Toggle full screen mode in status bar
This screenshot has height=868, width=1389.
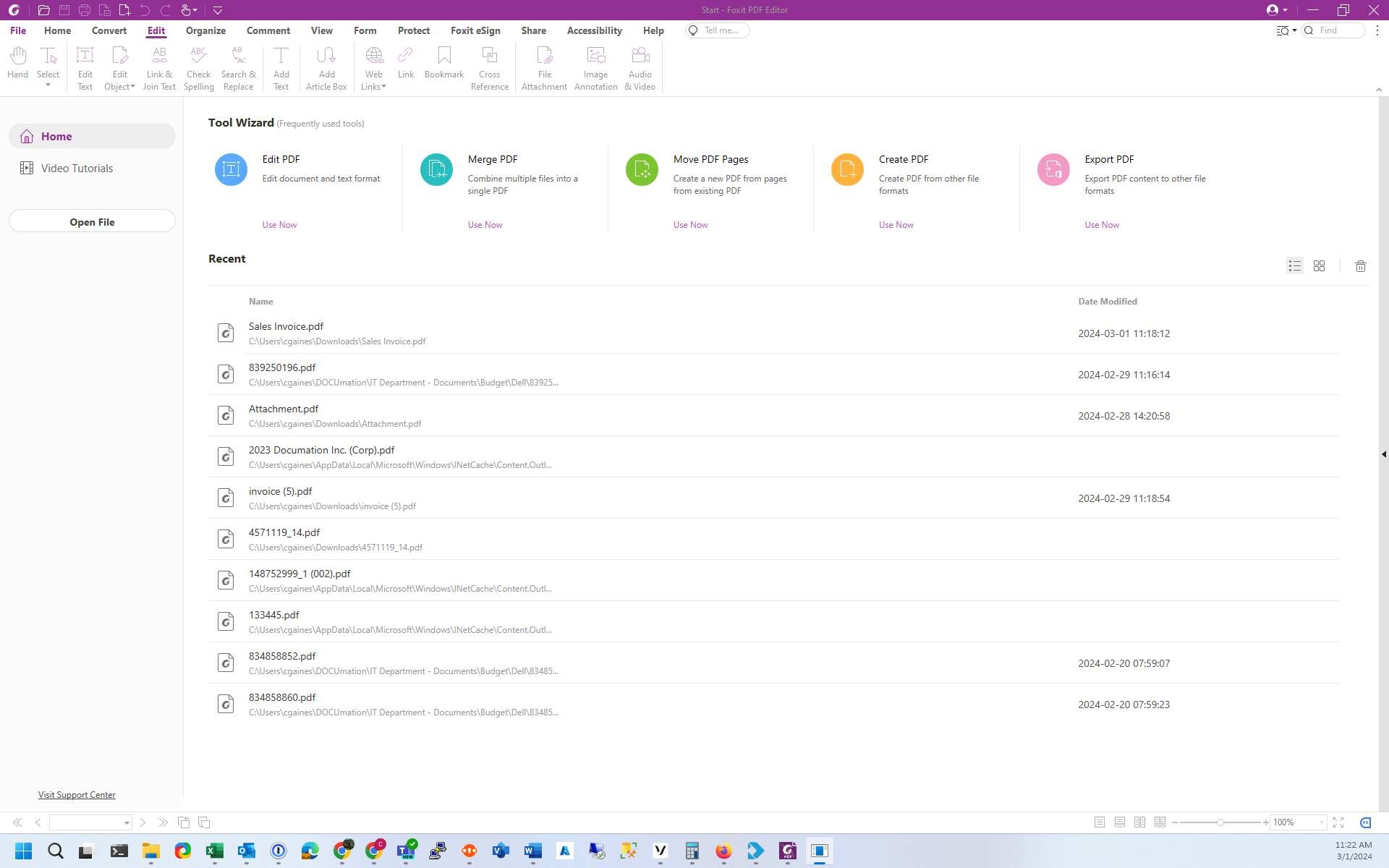point(1338,822)
